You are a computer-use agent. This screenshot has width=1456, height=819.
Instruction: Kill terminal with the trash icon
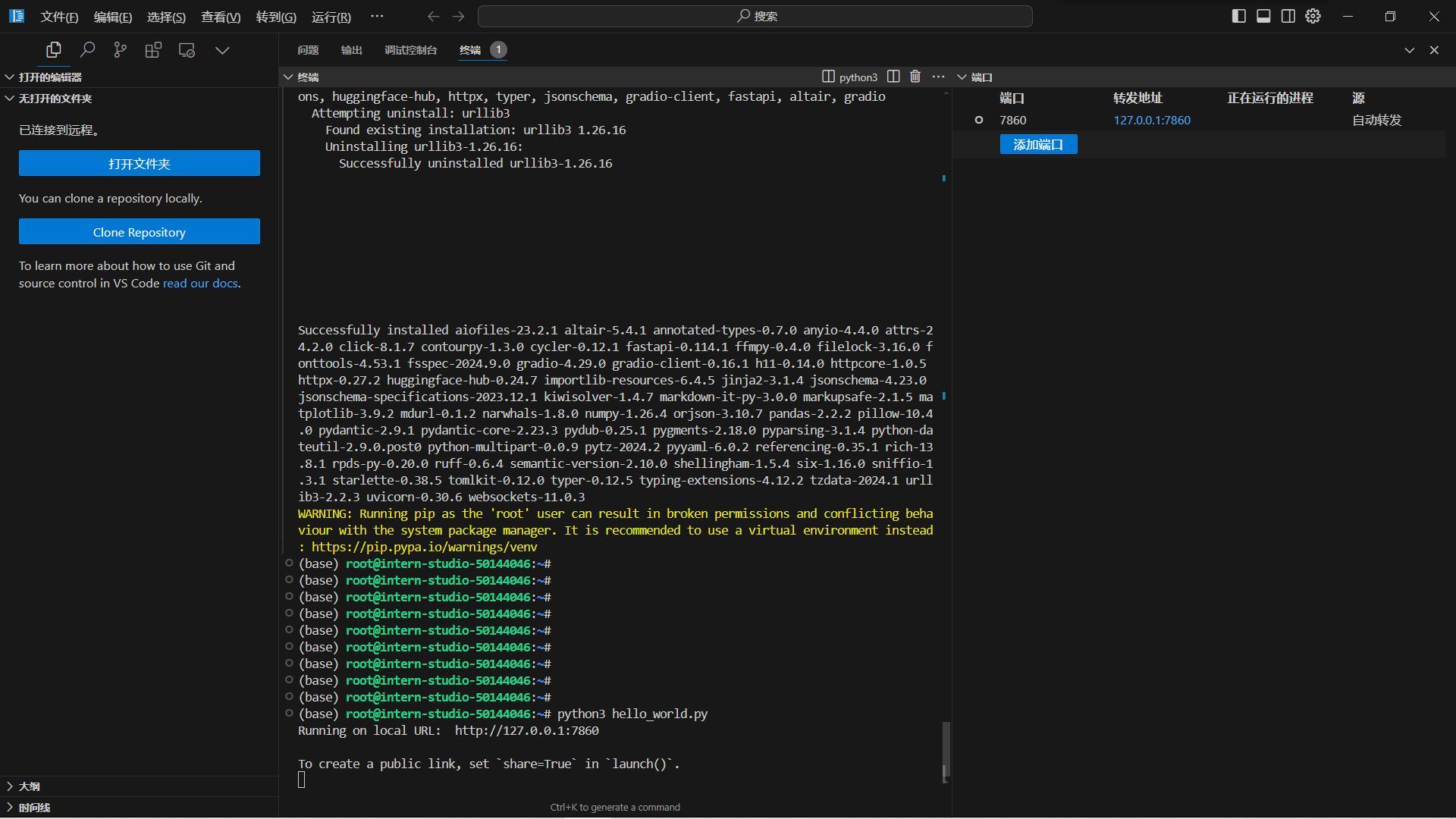click(915, 77)
